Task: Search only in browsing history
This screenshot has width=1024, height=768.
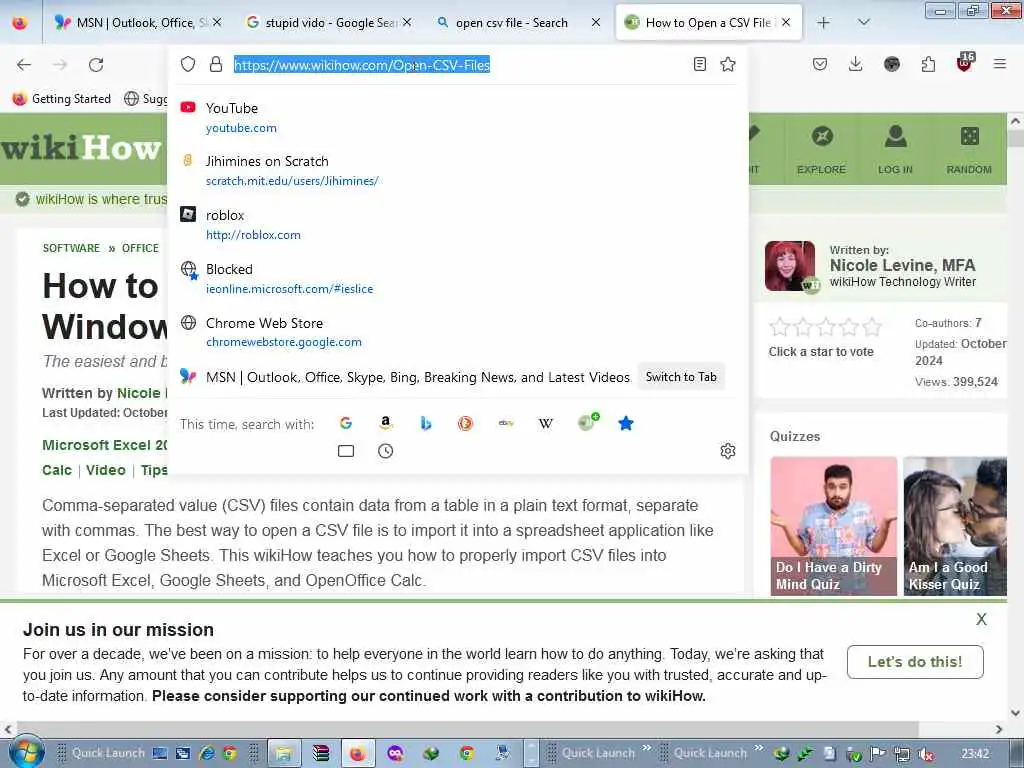Action: (385, 451)
